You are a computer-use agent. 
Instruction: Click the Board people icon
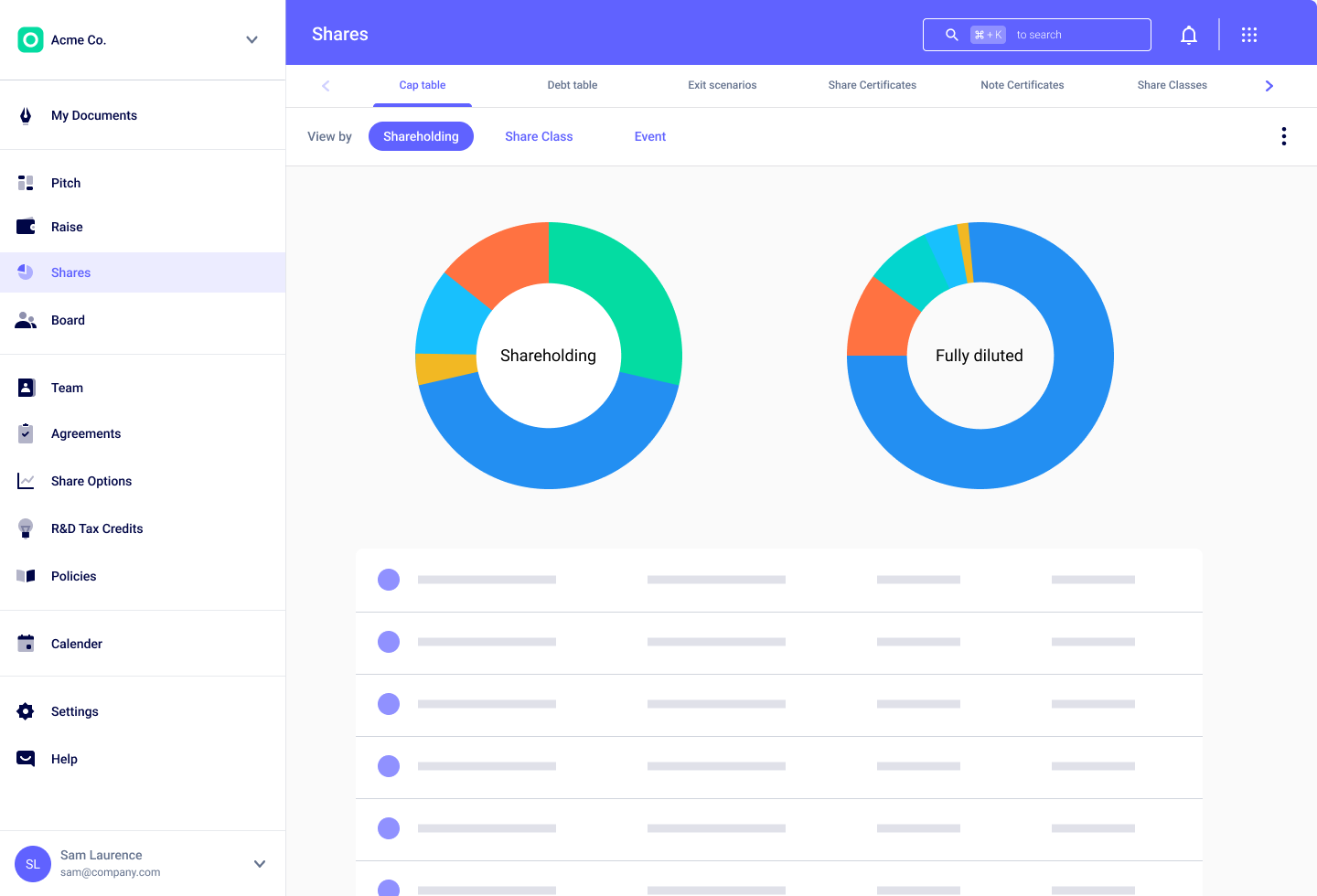coord(26,320)
